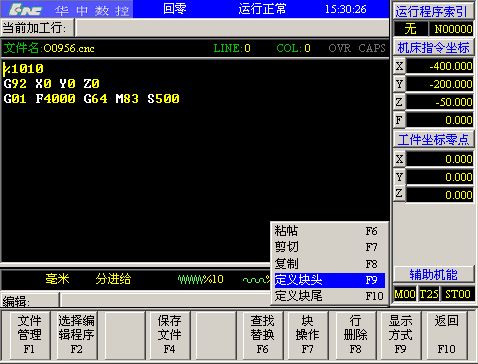This screenshot has width=478, height=364.
Task: Click the 毫米 unit indicator
Action: click(57, 279)
